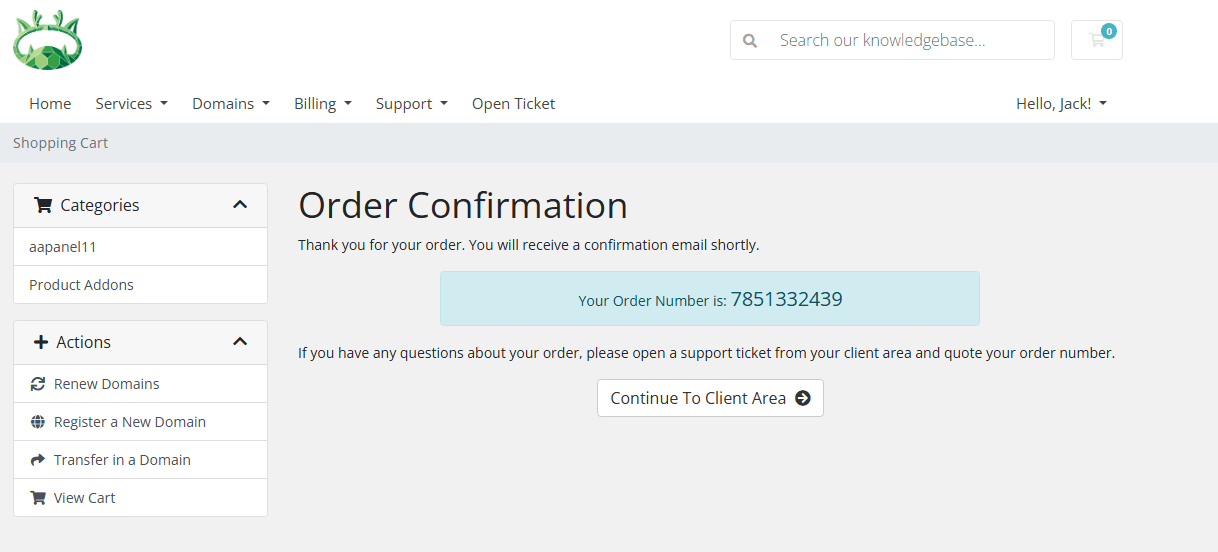The image size is (1218, 552).
Task: Click the globe icon for Register Domain
Action: [38, 422]
